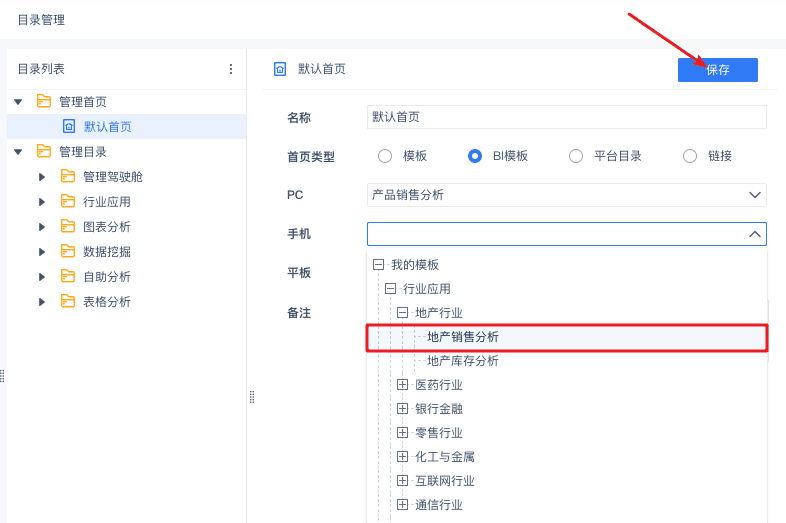Click the 数据挖掘 folder icon
The width and height of the screenshot is (786, 523).
68,251
